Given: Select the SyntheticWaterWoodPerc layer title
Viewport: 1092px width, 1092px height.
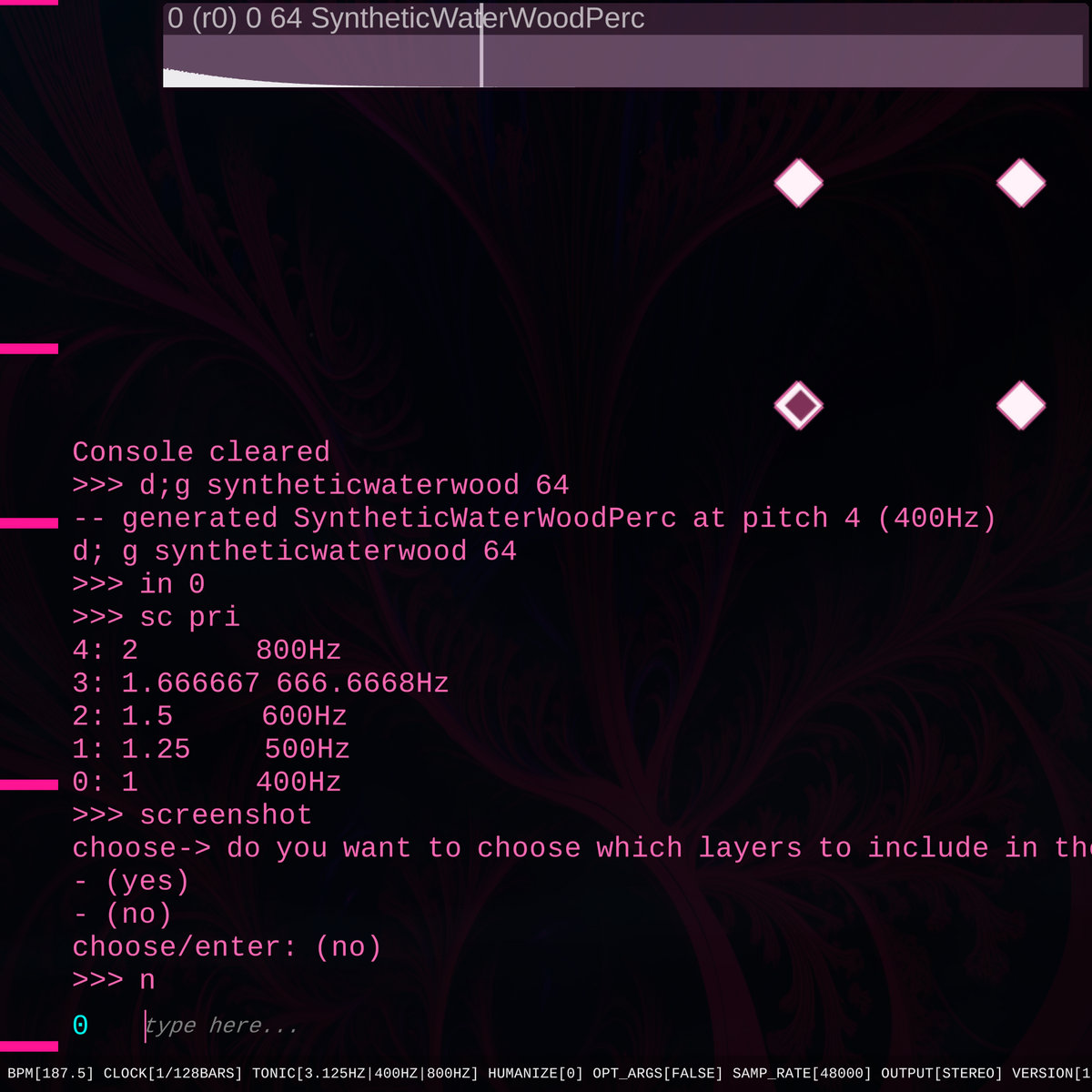Looking at the screenshot, I should (406, 18).
